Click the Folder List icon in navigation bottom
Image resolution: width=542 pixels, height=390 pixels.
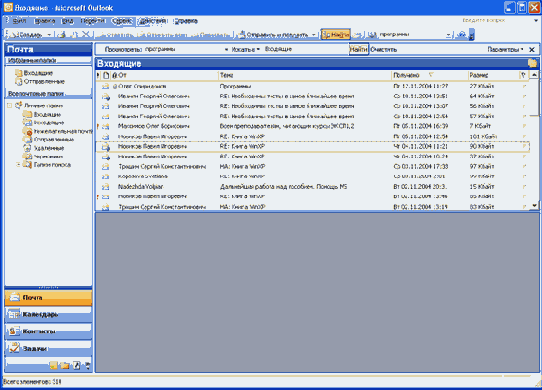(65, 365)
